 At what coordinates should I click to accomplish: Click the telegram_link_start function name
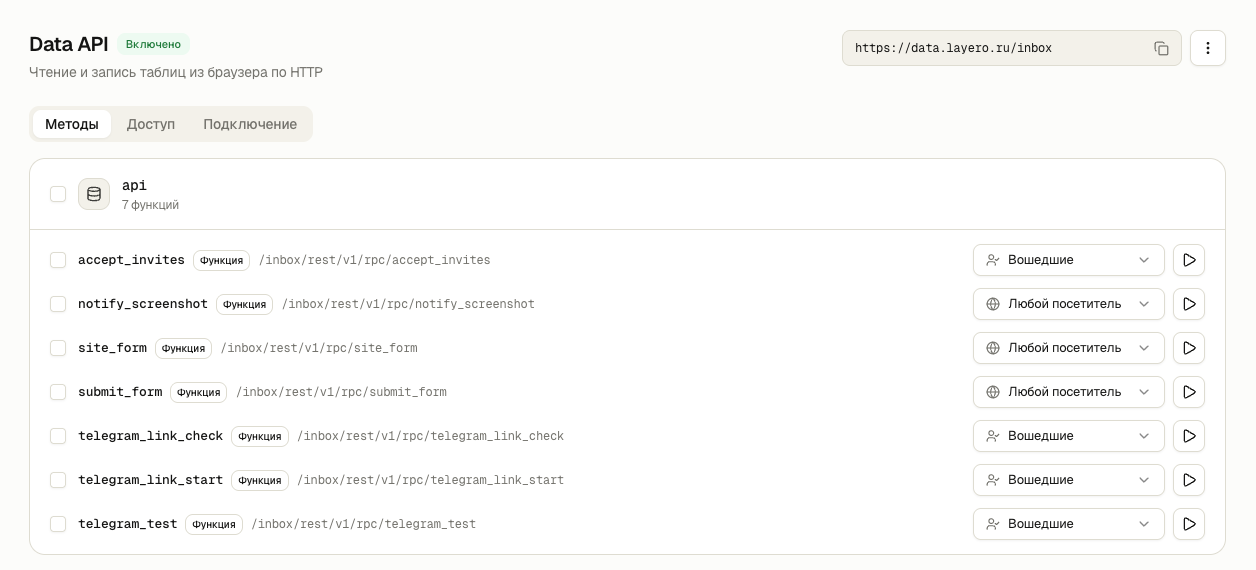pyautogui.click(x=150, y=480)
